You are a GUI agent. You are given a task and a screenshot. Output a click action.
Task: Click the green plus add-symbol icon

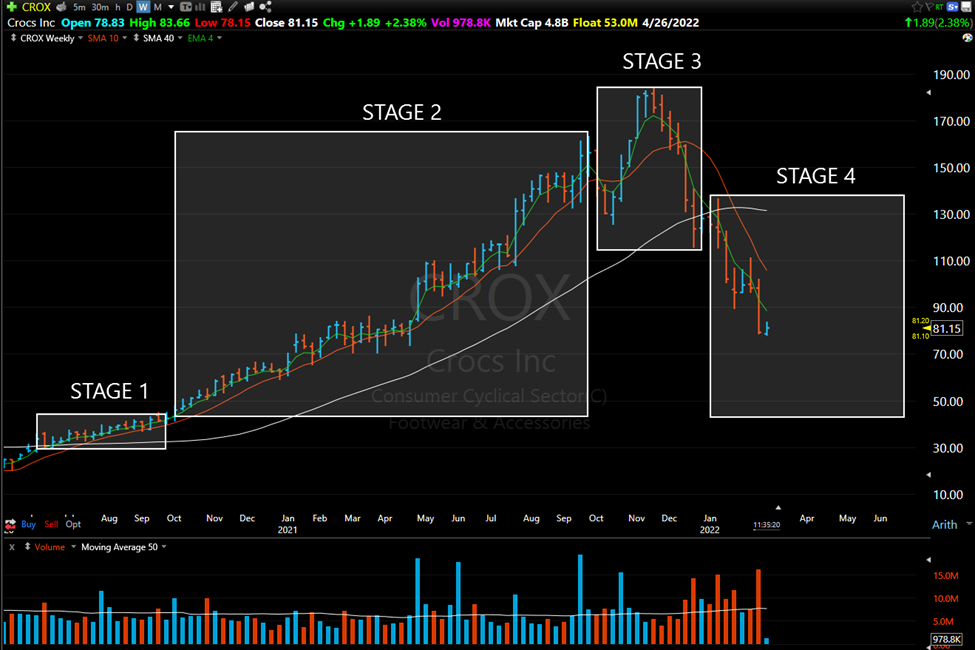11,7
